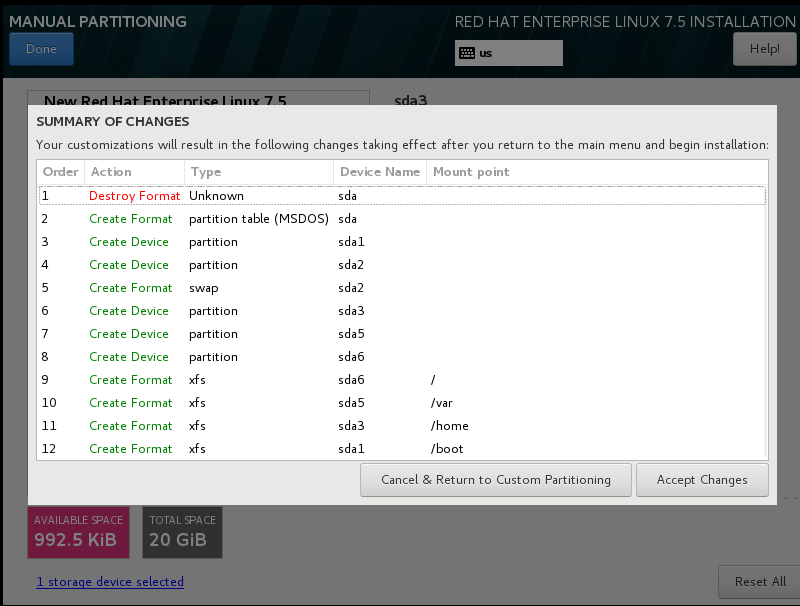Select the xfs row mounted at /var

click(x=403, y=402)
